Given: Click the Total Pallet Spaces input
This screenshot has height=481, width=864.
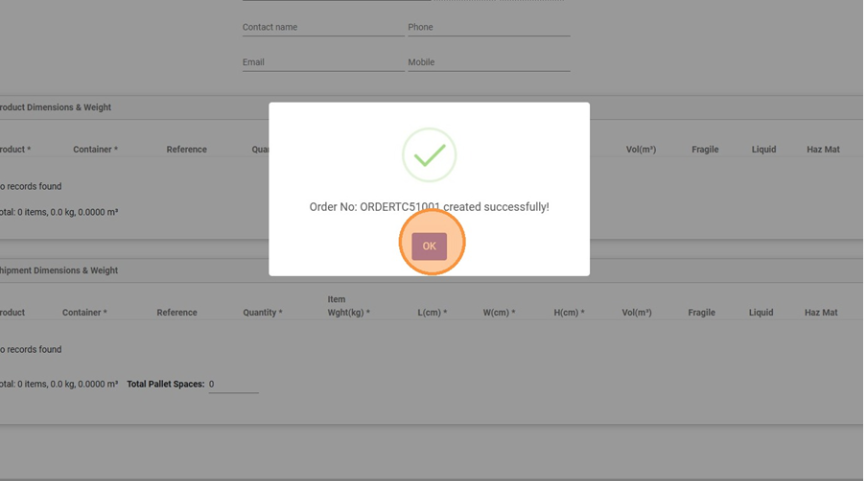Looking at the screenshot, I should pos(233,384).
